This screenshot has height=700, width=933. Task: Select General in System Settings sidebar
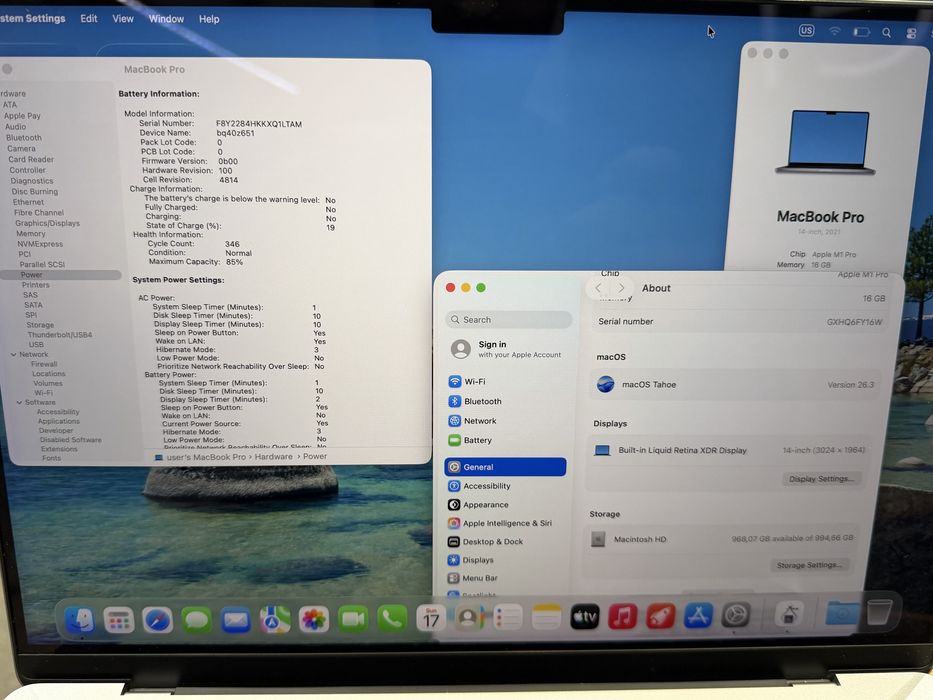click(505, 467)
